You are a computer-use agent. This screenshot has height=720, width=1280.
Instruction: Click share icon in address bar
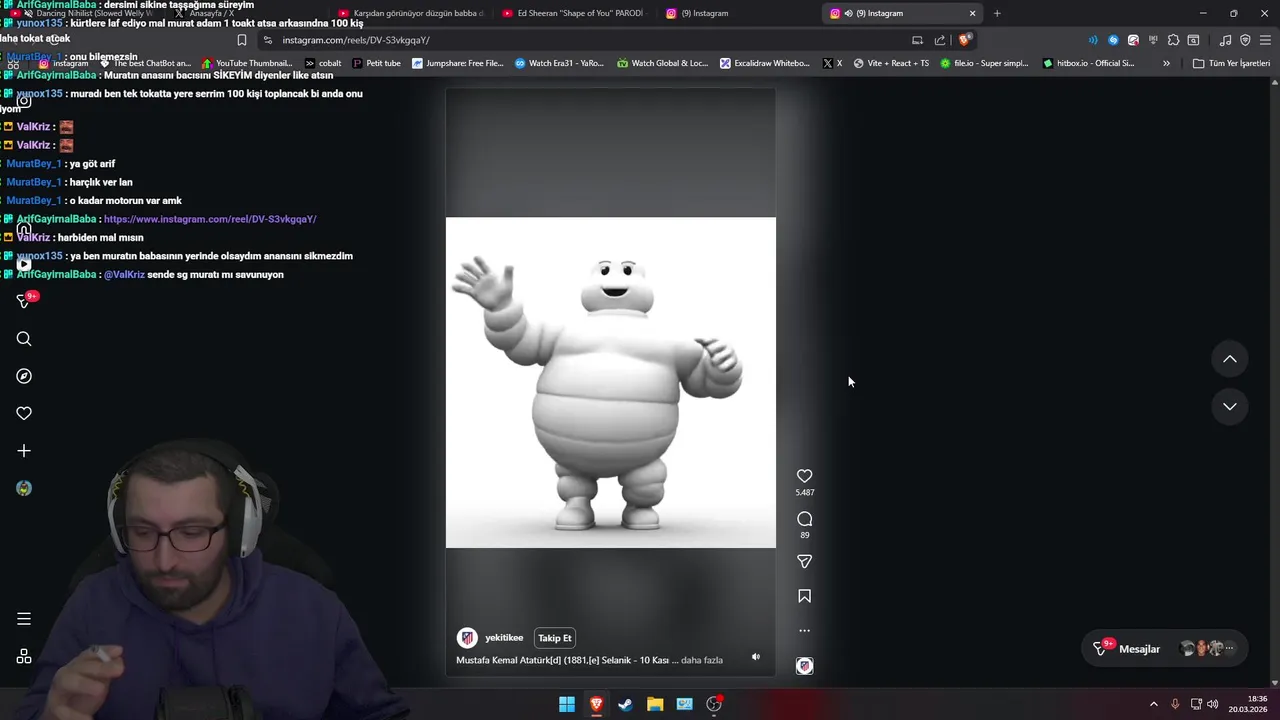coord(940,40)
